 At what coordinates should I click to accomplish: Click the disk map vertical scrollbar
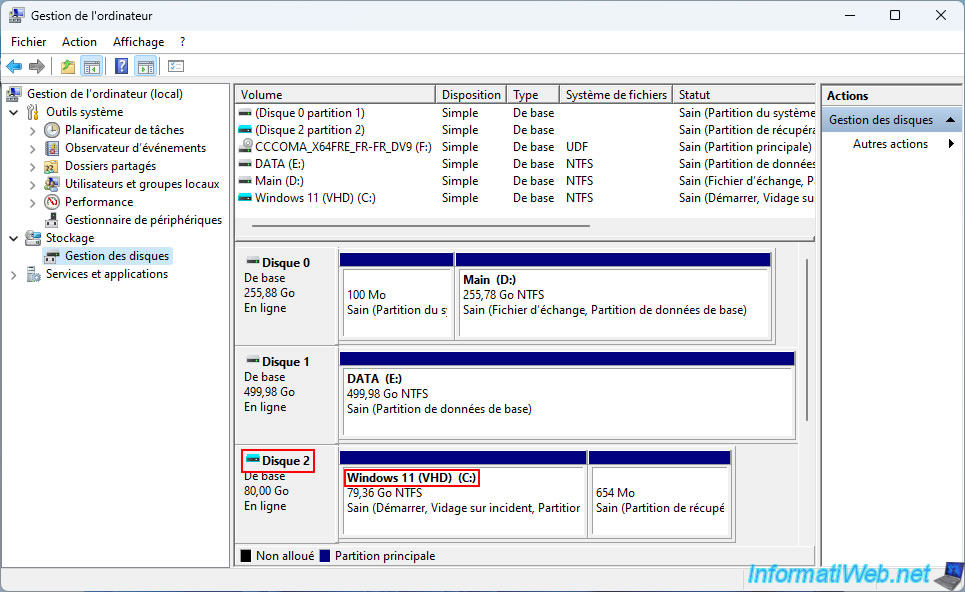coord(806,340)
